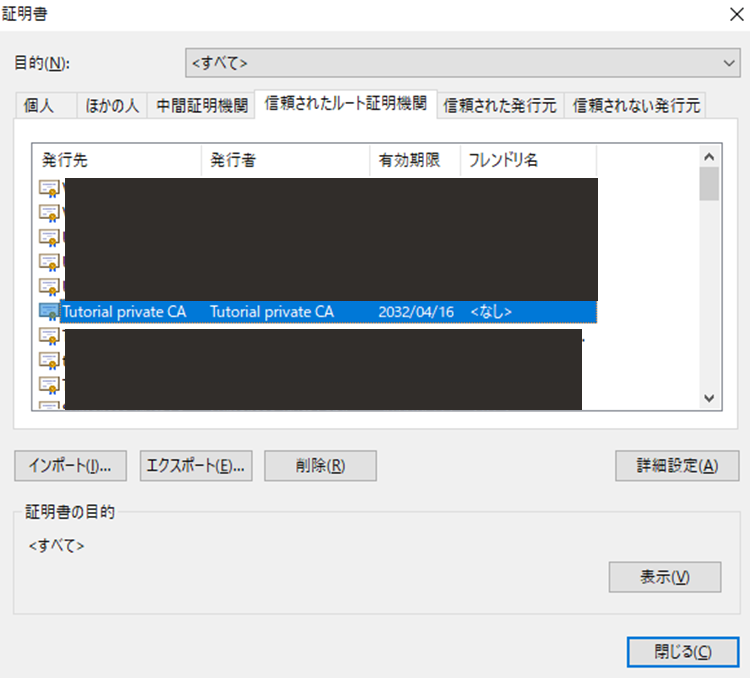Open the 信頼されない発行元 tab
Image resolution: width=750 pixels, height=678 pixels.
635,105
